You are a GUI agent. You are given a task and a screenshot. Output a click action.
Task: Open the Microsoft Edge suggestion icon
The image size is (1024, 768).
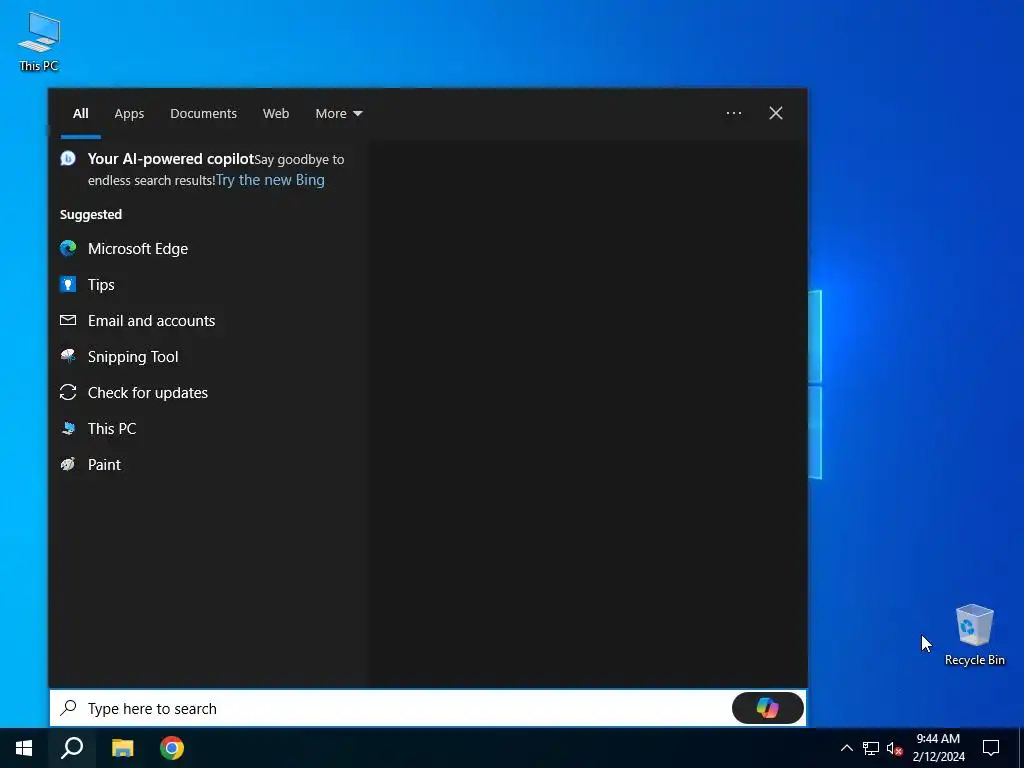[x=68, y=248]
